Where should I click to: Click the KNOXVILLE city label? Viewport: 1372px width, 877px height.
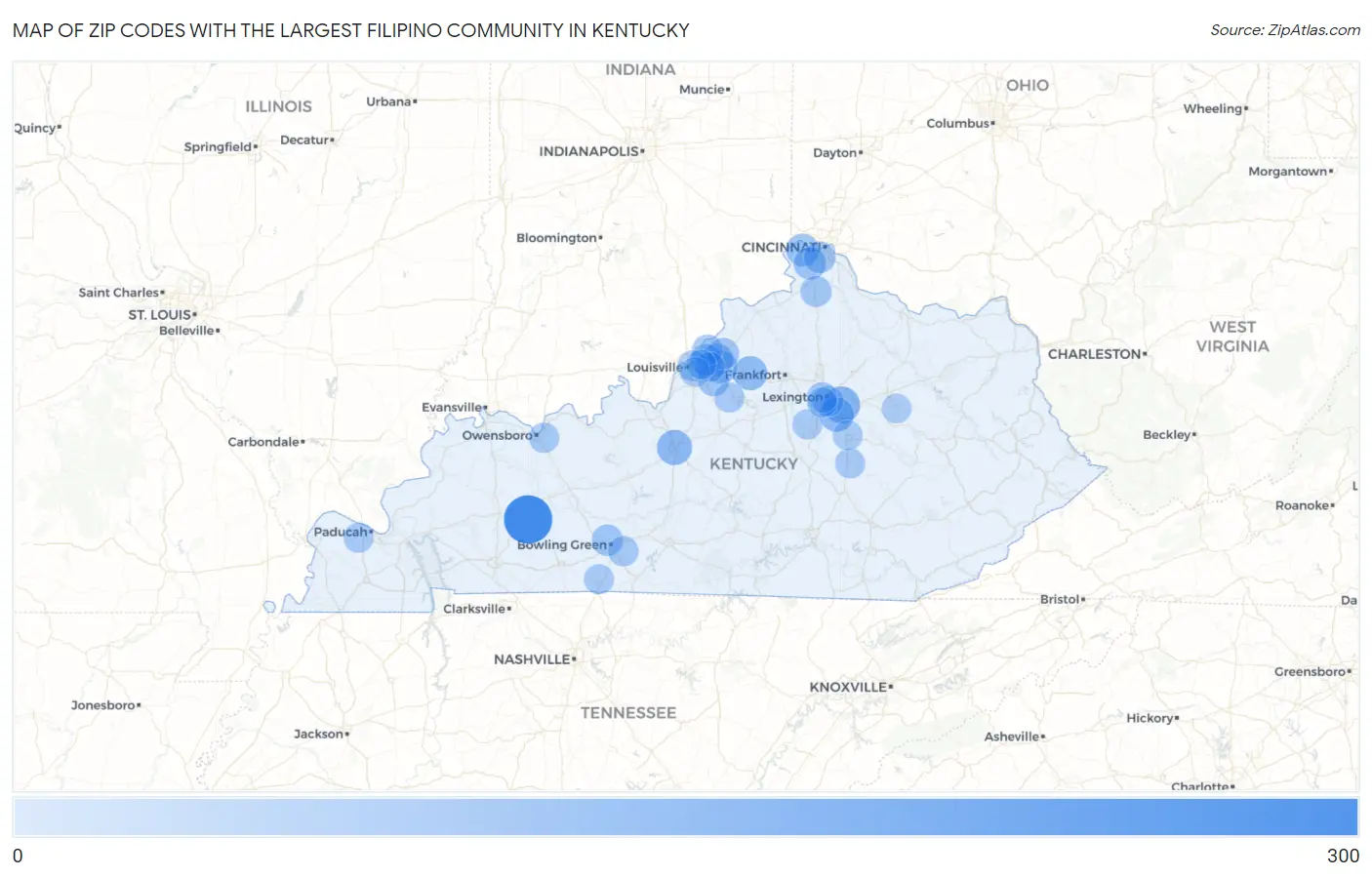point(850,687)
